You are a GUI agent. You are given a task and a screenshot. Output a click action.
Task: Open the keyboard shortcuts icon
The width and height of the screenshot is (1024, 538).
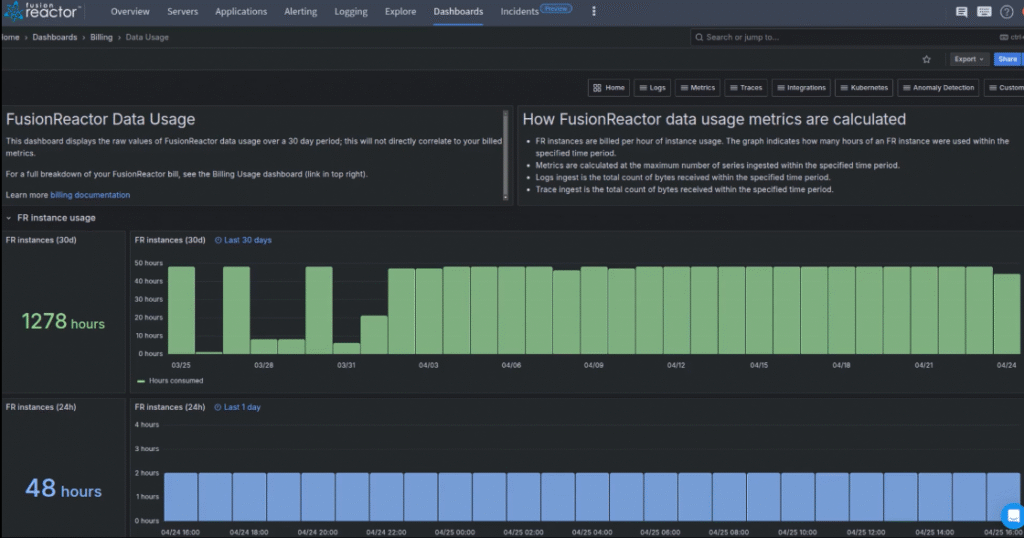coord(984,12)
